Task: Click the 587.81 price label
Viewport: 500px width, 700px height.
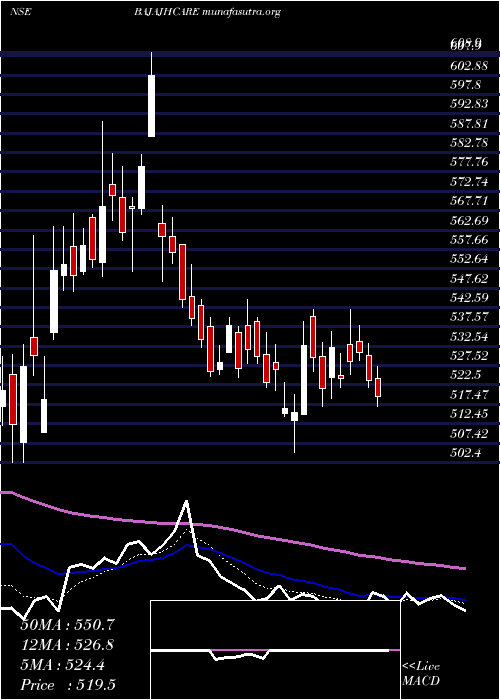Action: point(471,123)
